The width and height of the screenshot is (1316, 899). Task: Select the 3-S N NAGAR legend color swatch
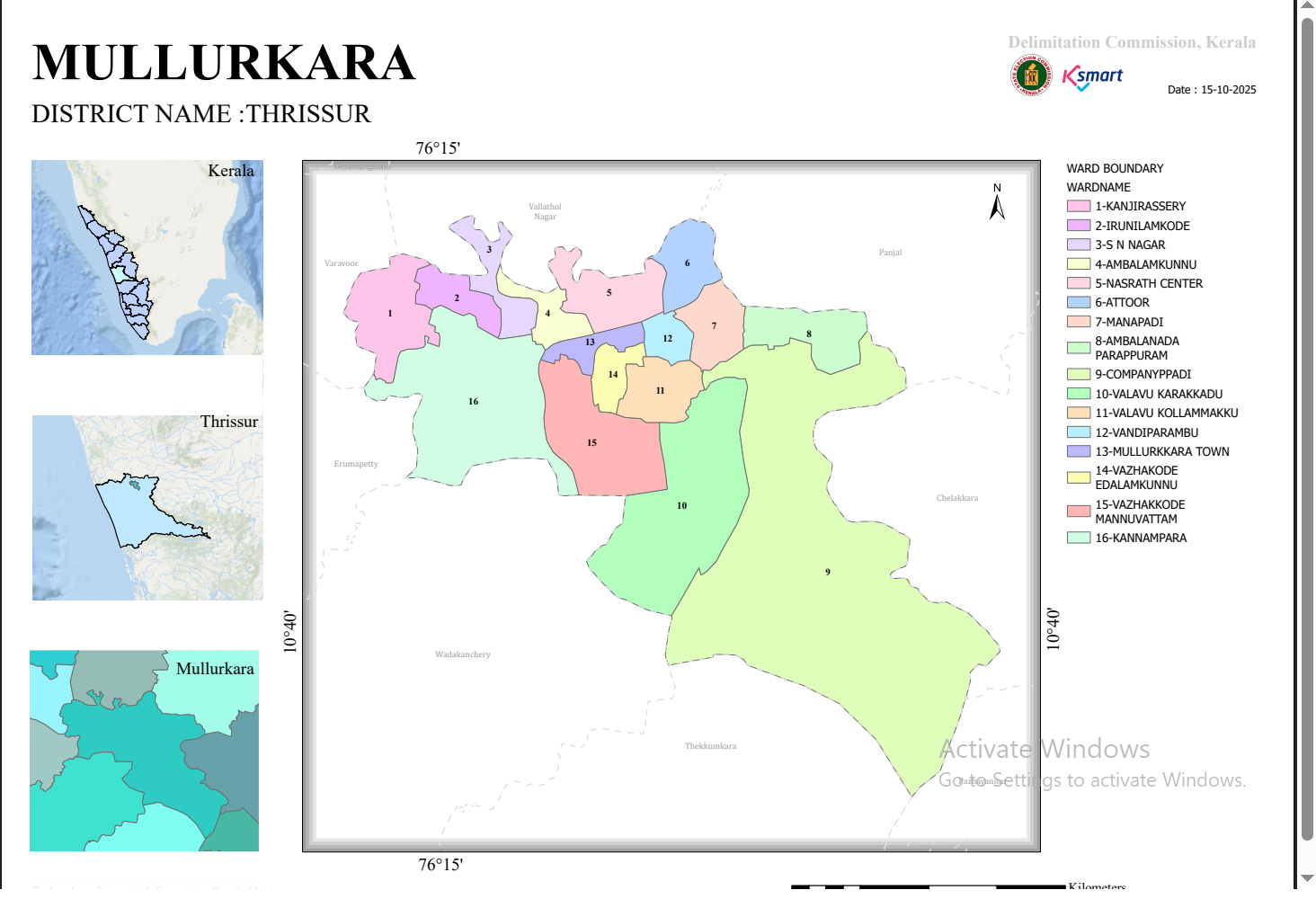[1079, 245]
